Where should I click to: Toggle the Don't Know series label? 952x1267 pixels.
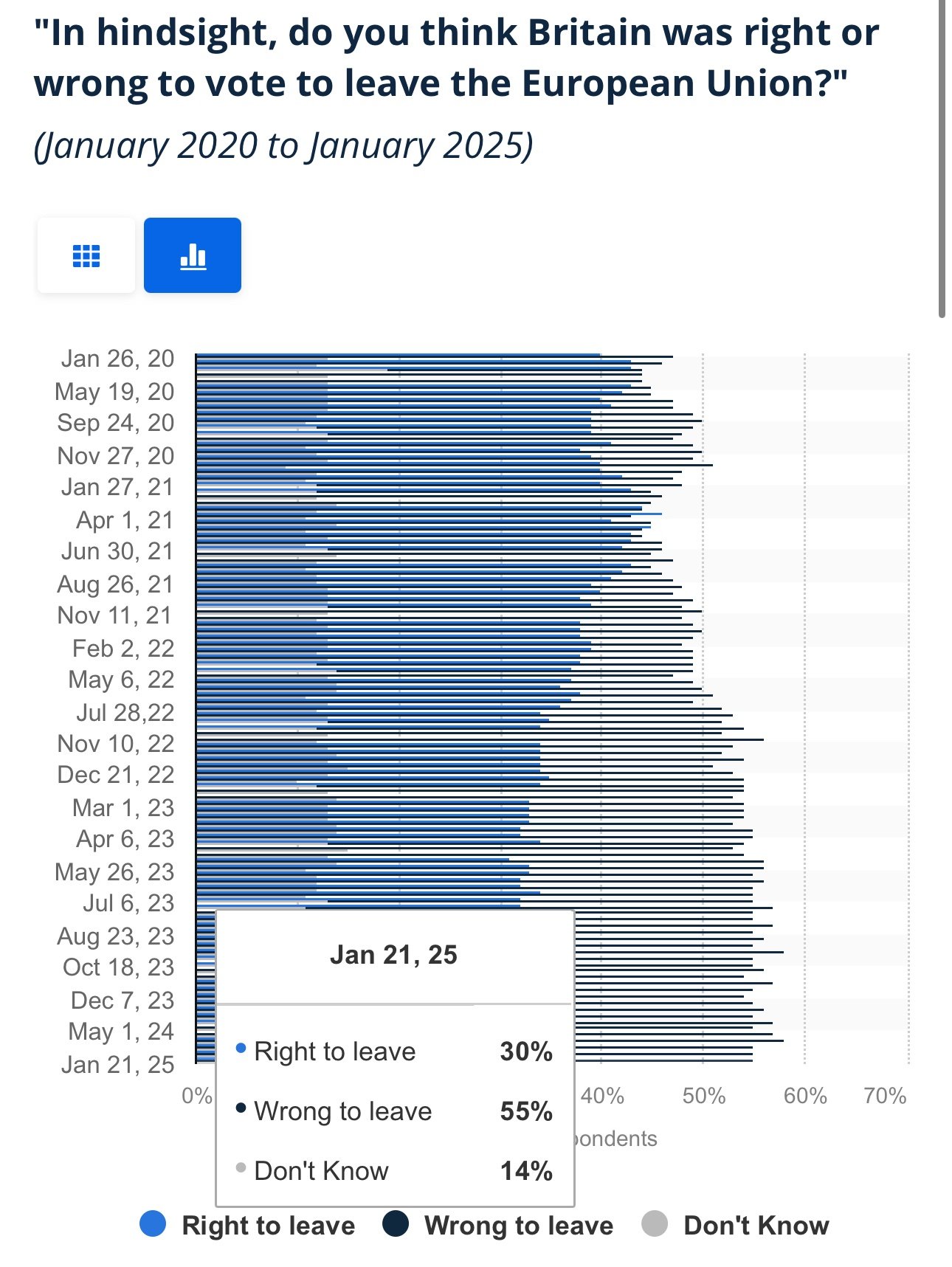(756, 1226)
